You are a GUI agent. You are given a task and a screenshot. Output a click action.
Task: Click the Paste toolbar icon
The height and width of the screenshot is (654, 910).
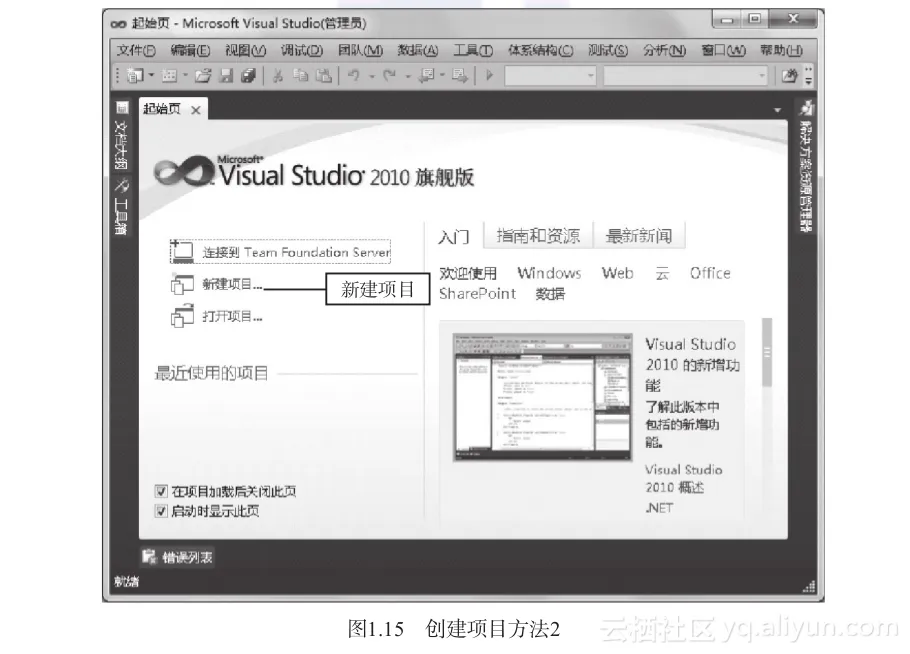pyautogui.click(x=323, y=75)
